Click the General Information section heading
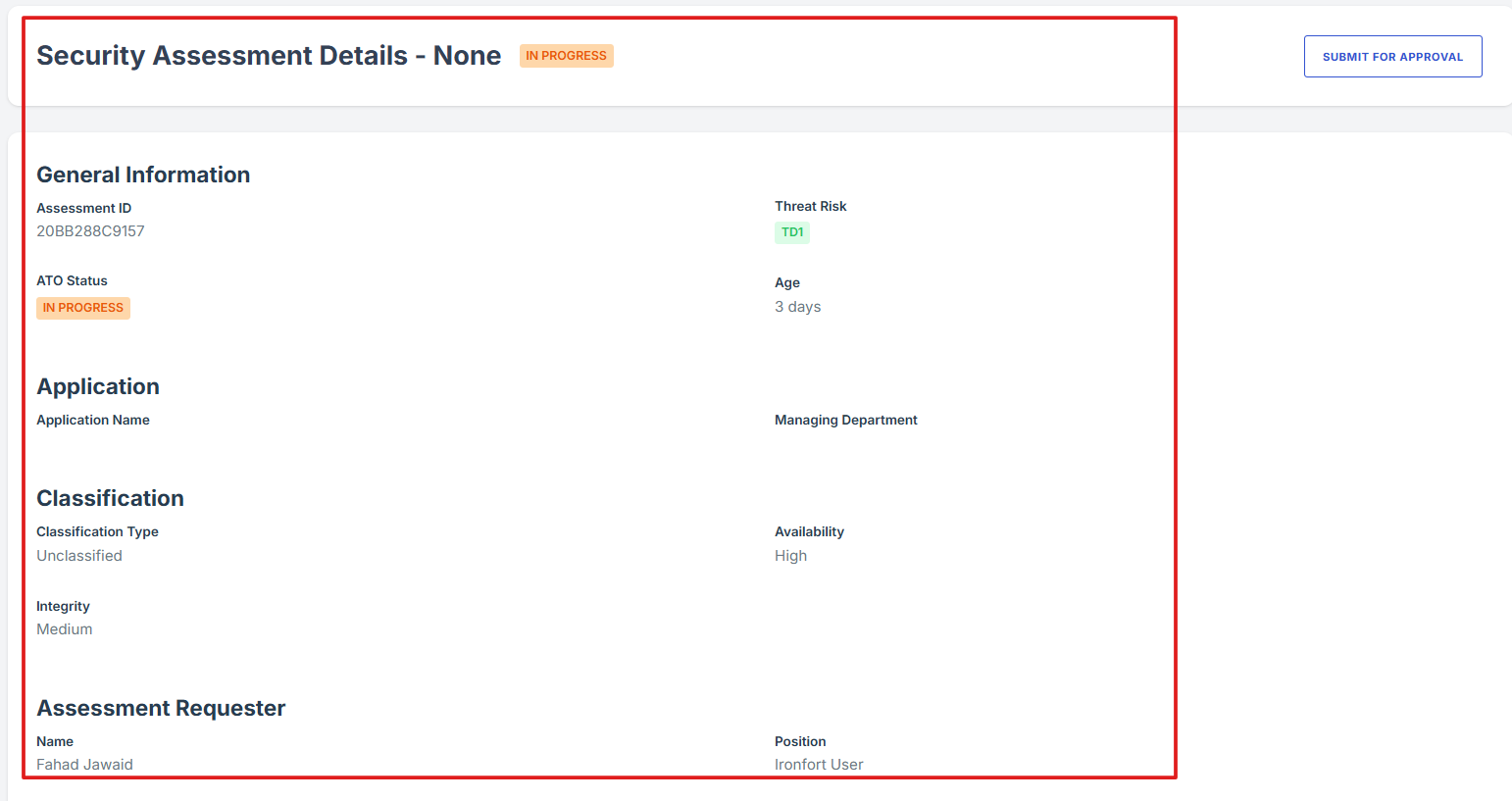This screenshot has height=801, width=1512. (143, 175)
